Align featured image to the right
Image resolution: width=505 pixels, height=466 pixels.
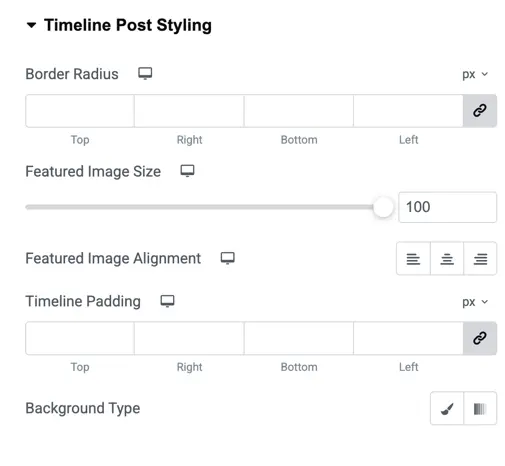(480, 259)
